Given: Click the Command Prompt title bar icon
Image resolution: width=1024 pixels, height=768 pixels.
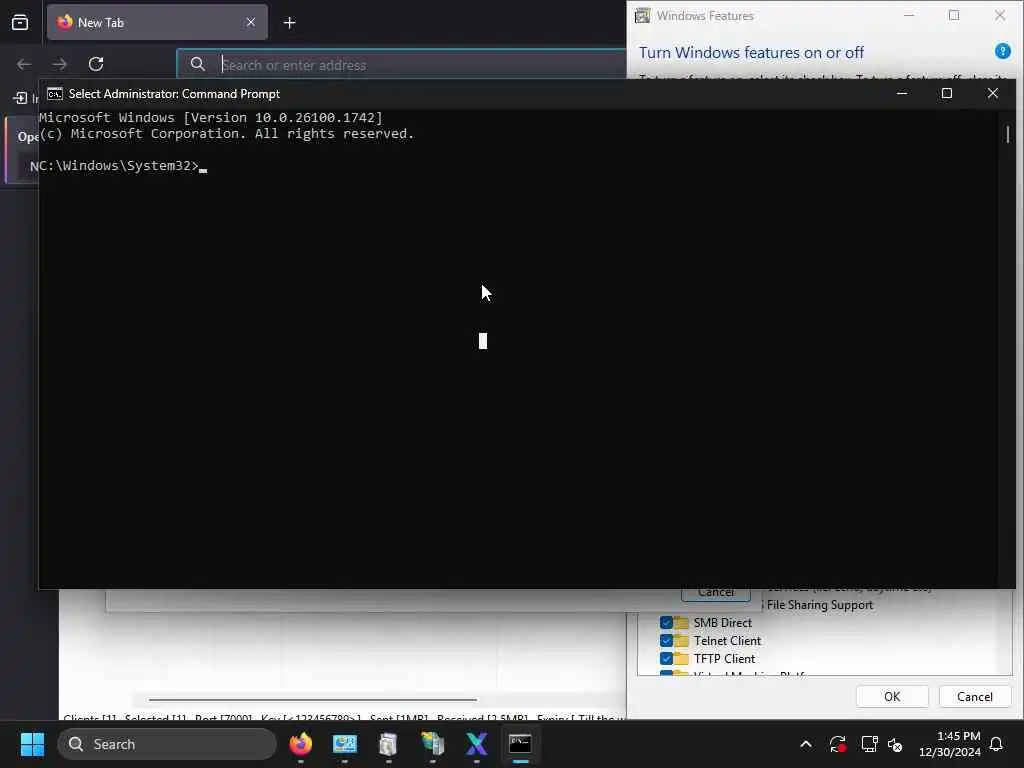Looking at the screenshot, I should tap(55, 93).
